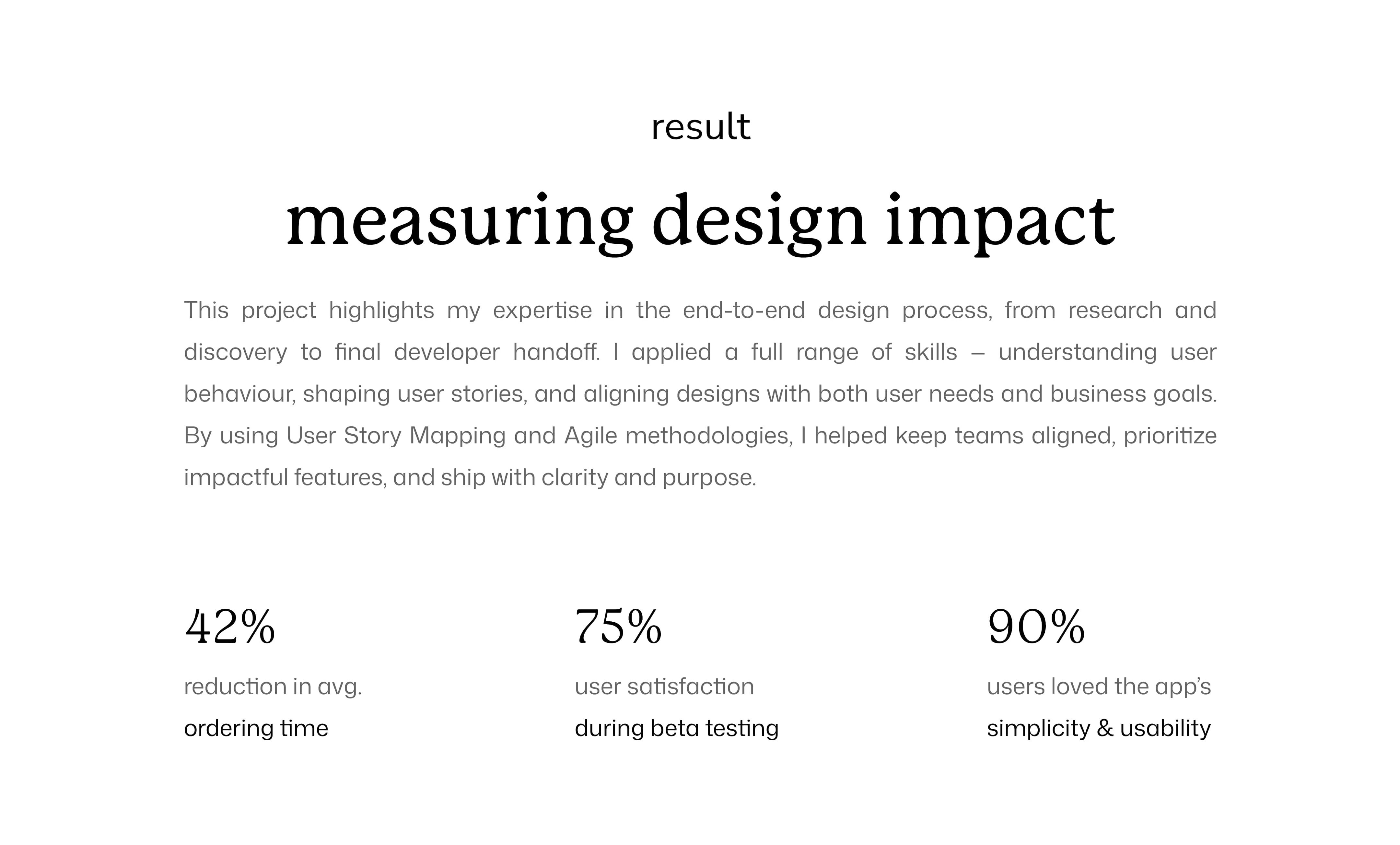Click 'reduction in avg.' caption
Screen dimensions: 1400x845
(x=273, y=687)
